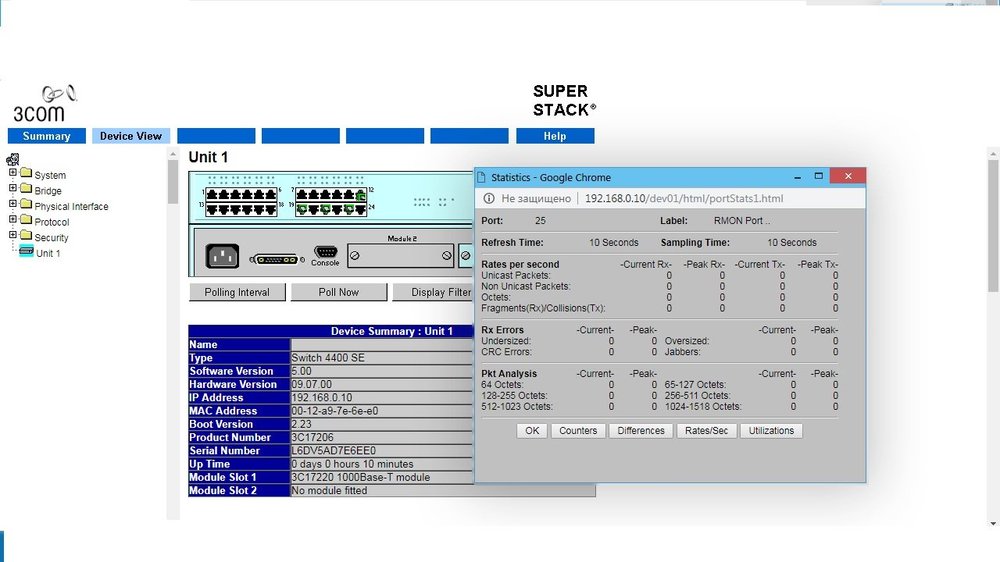This screenshot has width=1000, height=562.
Task: Expand the System folder
Action: (x=13, y=174)
